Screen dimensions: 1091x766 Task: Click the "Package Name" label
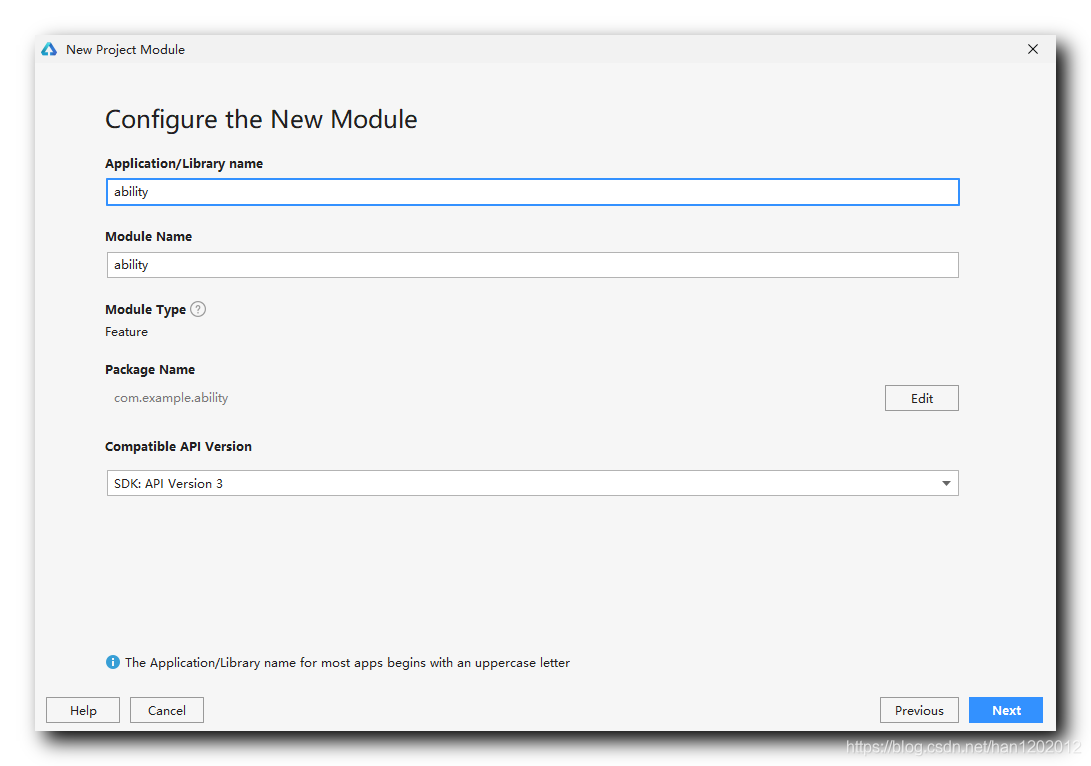[x=150, y=369]
